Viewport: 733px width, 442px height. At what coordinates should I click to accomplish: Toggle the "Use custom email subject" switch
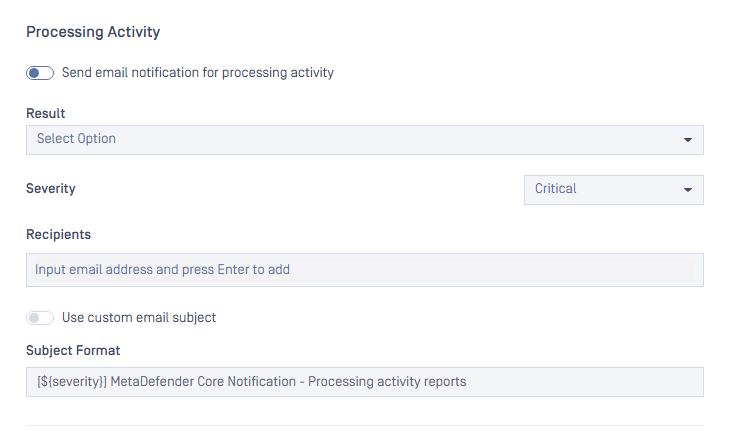click(x=40, y=318)
